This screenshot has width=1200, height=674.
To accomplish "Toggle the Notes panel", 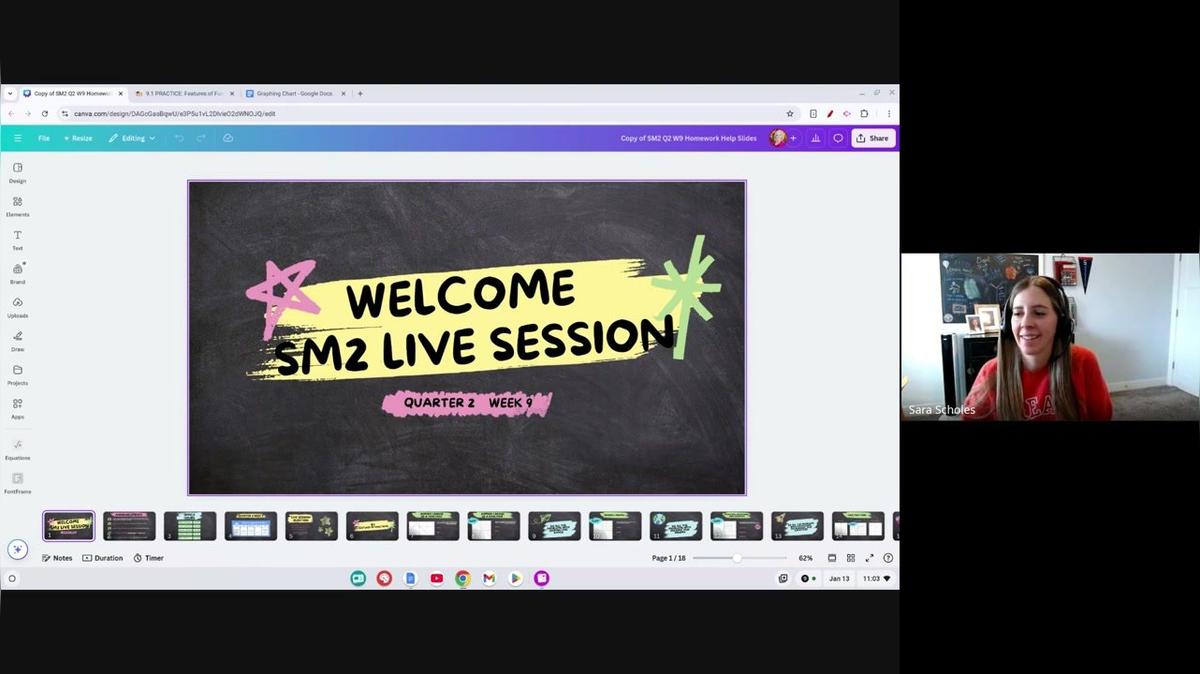I will click(57, 557).
